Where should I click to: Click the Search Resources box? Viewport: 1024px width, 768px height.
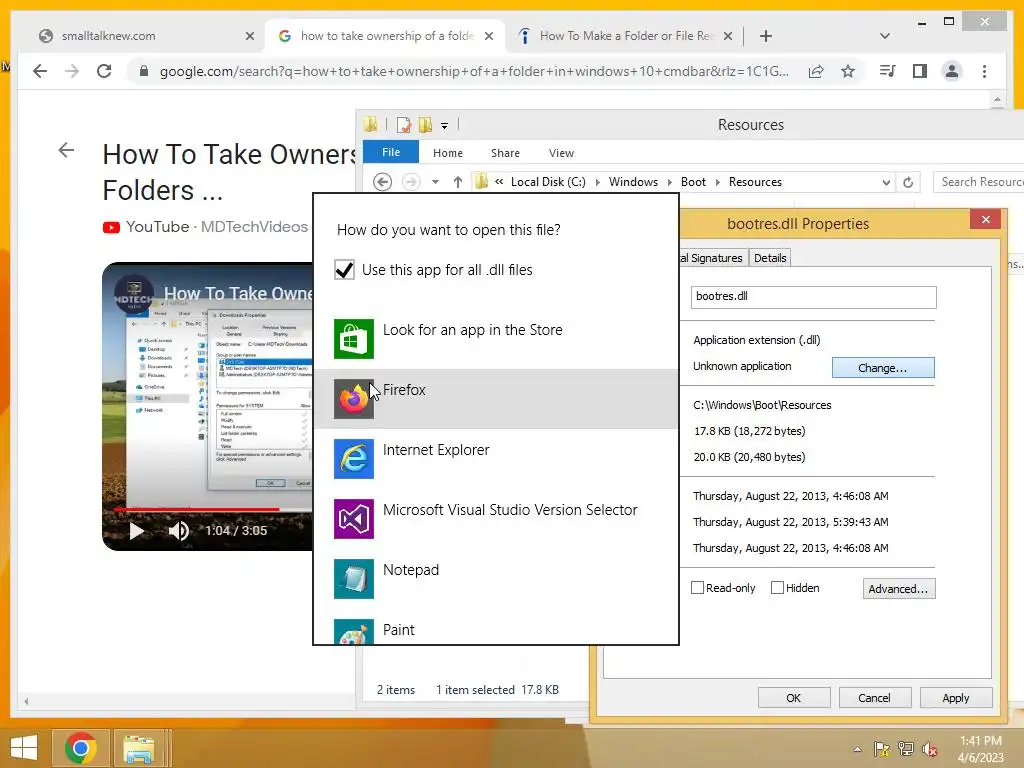[x=978, y=182]
